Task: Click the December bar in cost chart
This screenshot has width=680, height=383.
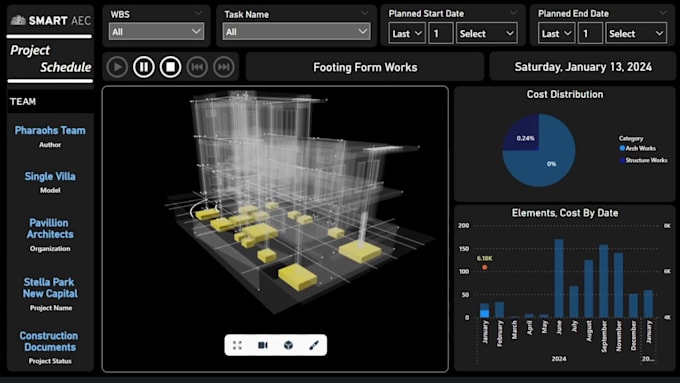Action: tap(633, 306)
